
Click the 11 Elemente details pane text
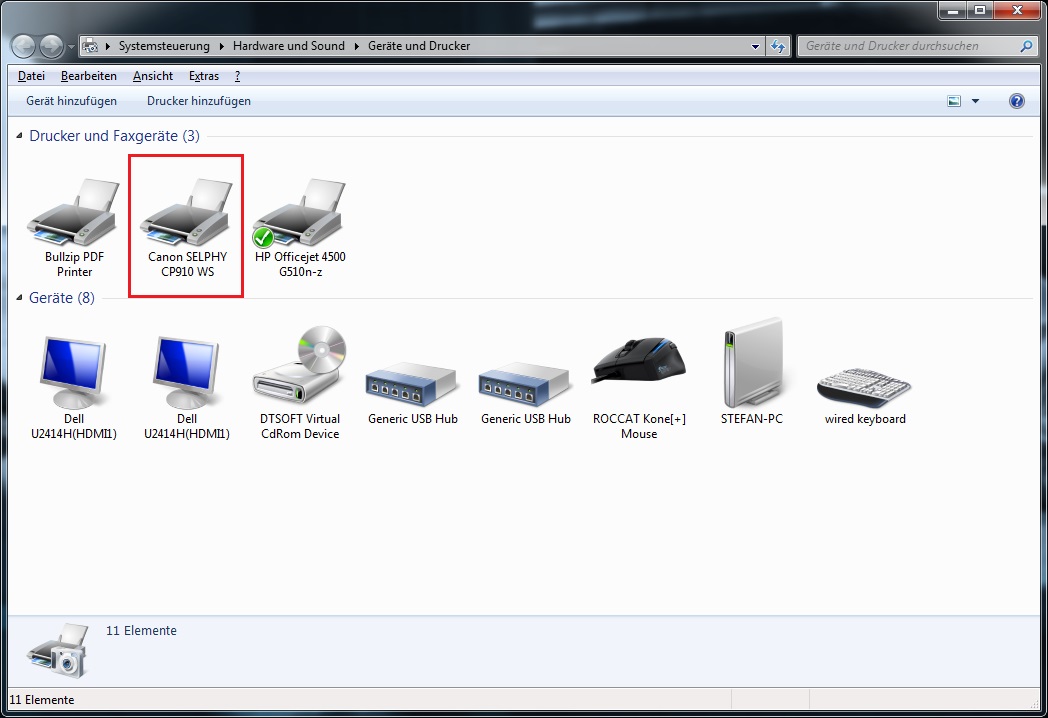pos(141,630)
